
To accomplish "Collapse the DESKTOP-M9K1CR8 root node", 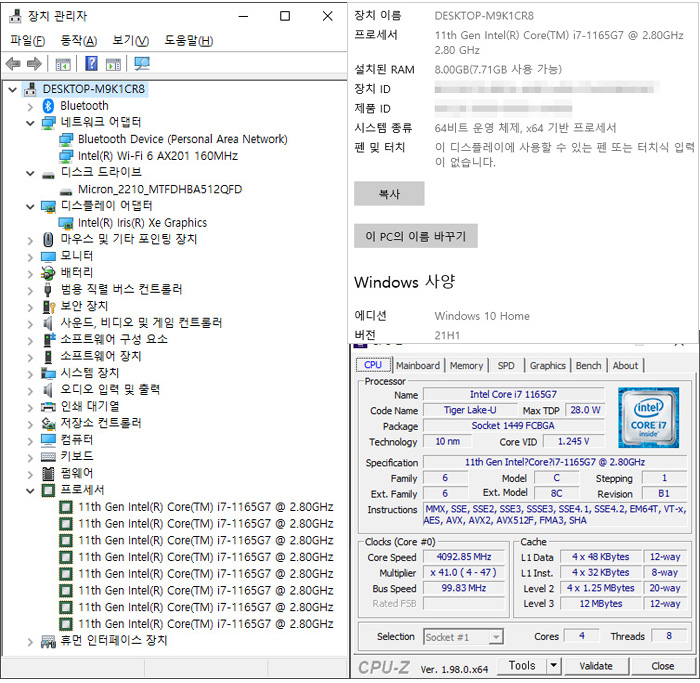I will click(x=13, y=90).
